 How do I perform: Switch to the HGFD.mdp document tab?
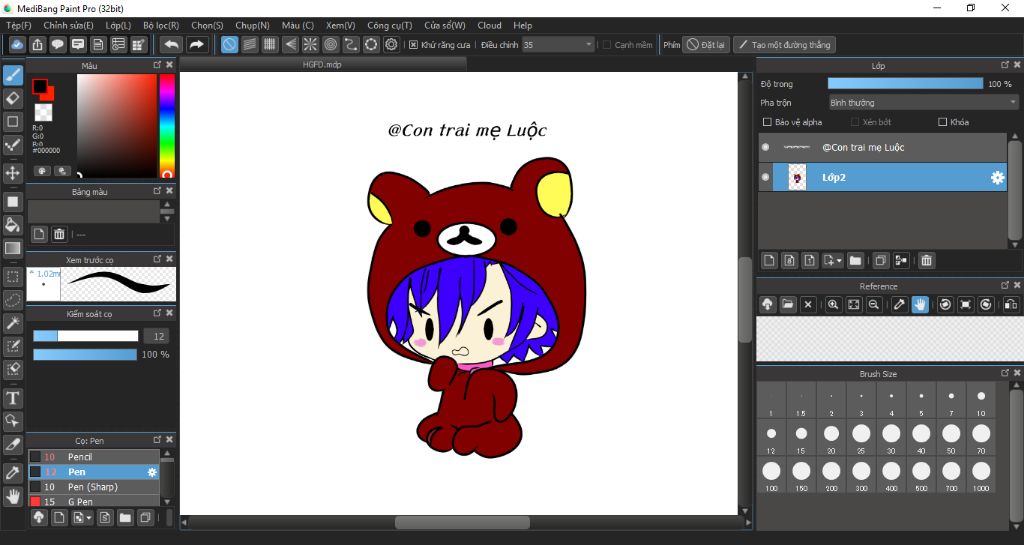click(323, 65)
